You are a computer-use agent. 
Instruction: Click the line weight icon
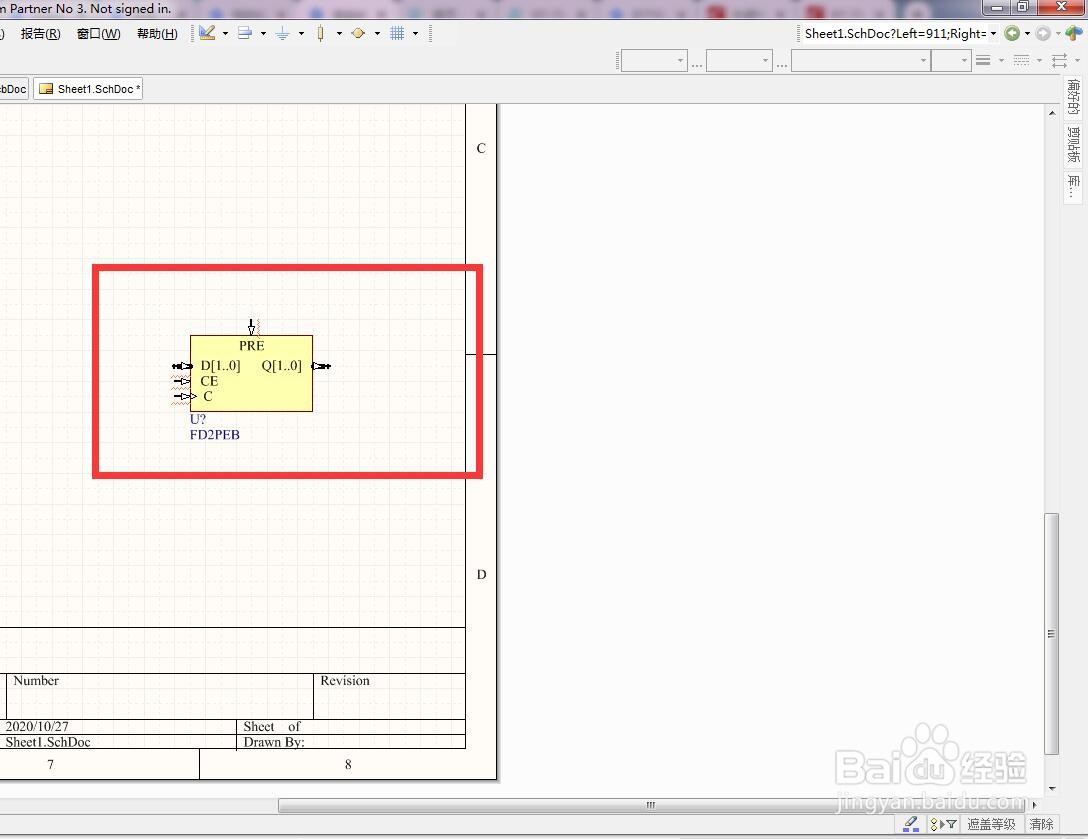[983, 60]
